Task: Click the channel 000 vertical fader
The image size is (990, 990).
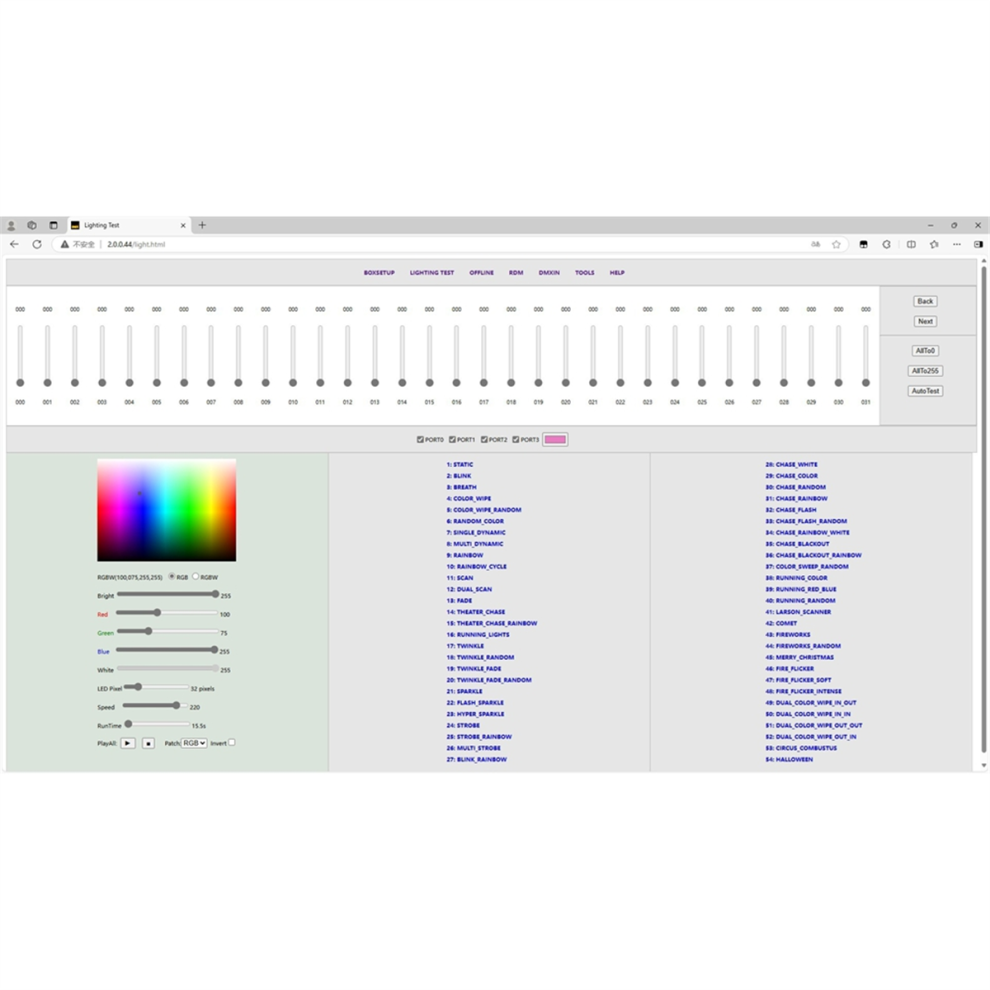Action: click(20, 355)
